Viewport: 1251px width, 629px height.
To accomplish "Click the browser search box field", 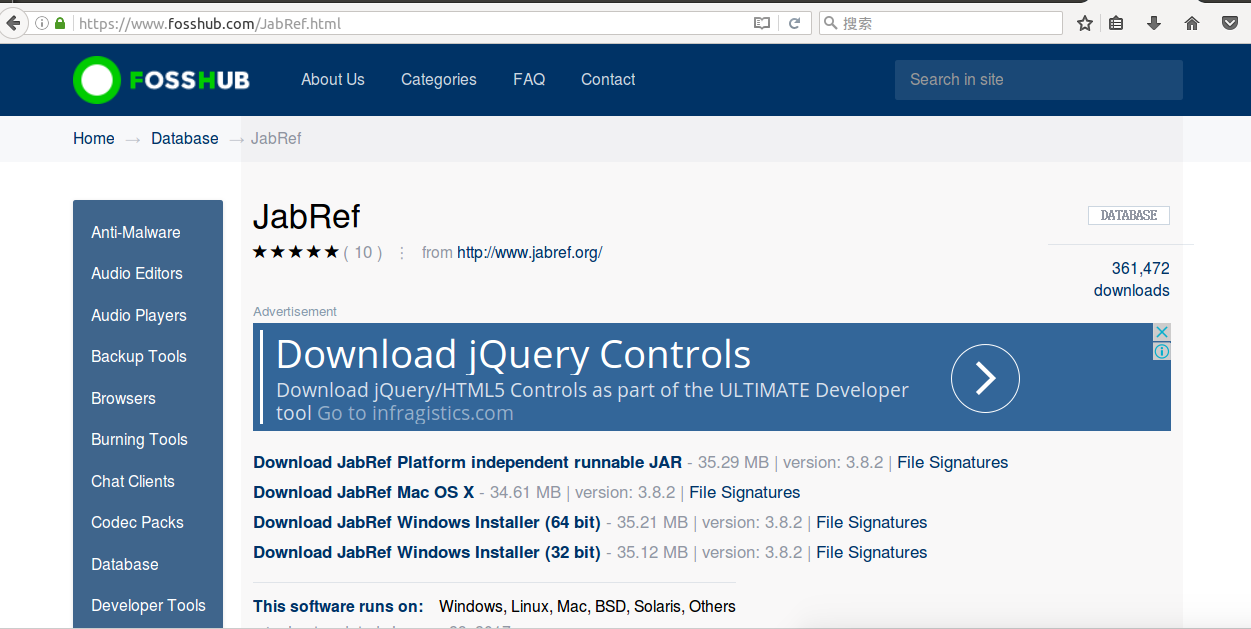I will click(x=940, y=23).
